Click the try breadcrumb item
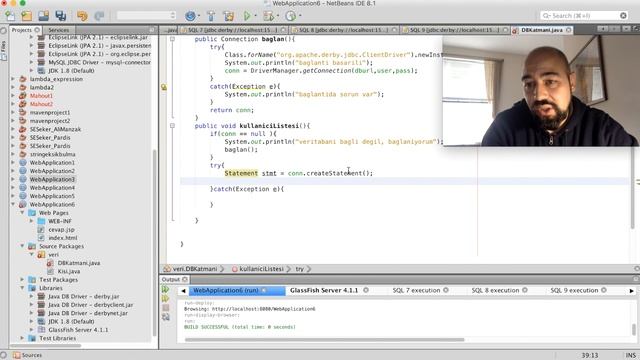 300,269
